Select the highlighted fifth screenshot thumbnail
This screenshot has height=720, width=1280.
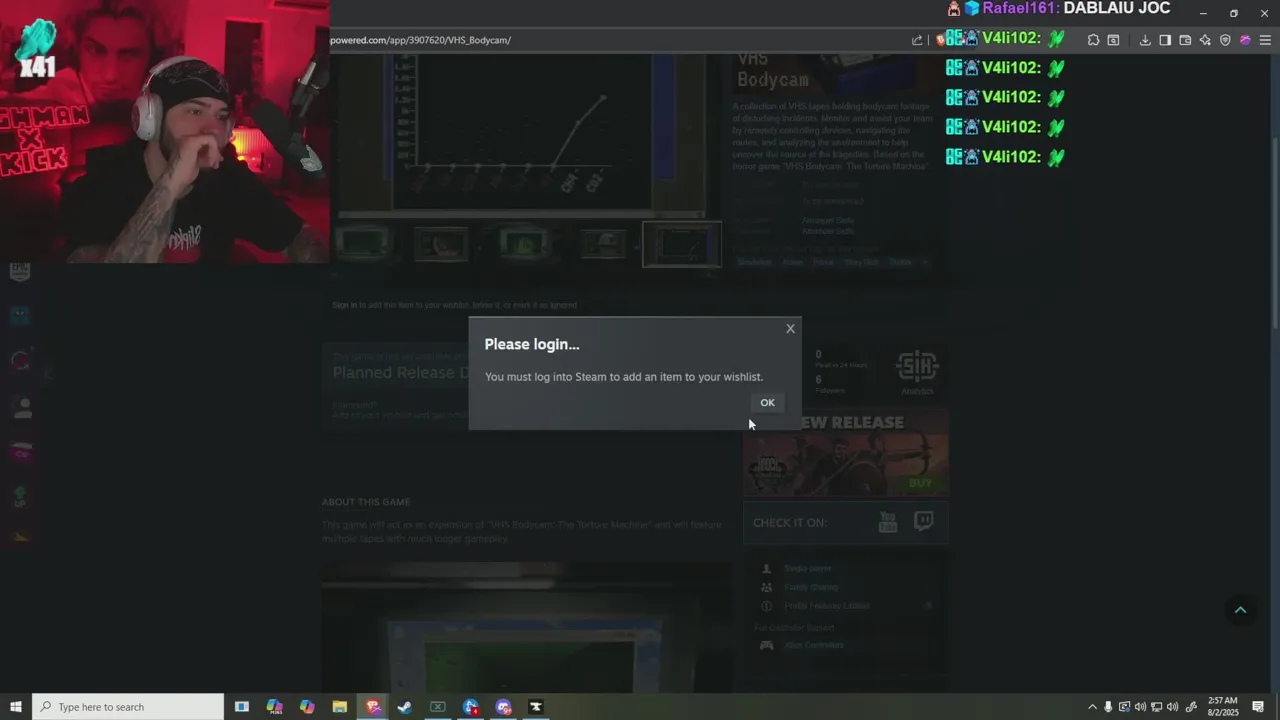(x=682, y=244)
